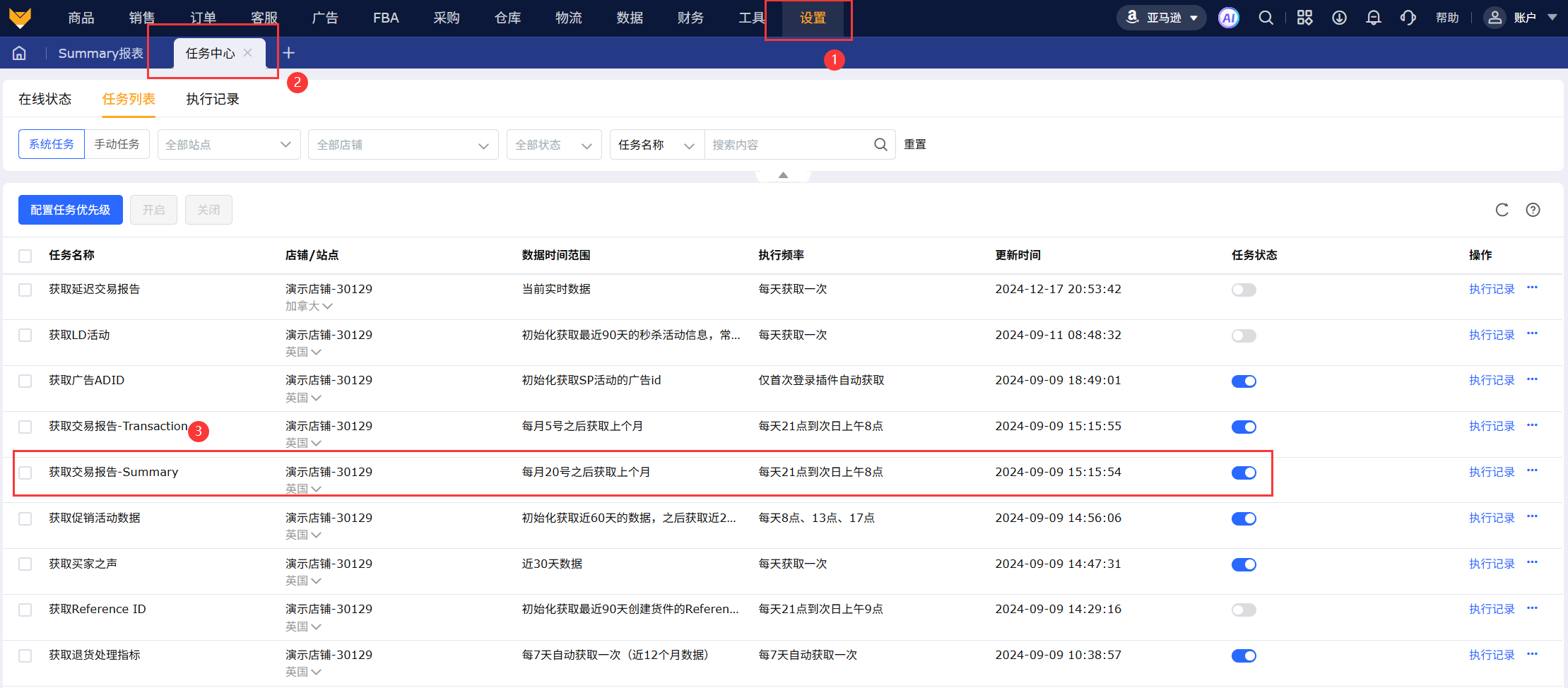Expand the 全部店铺 dropdown
The image size is (1568, 688).
[403, 144]
